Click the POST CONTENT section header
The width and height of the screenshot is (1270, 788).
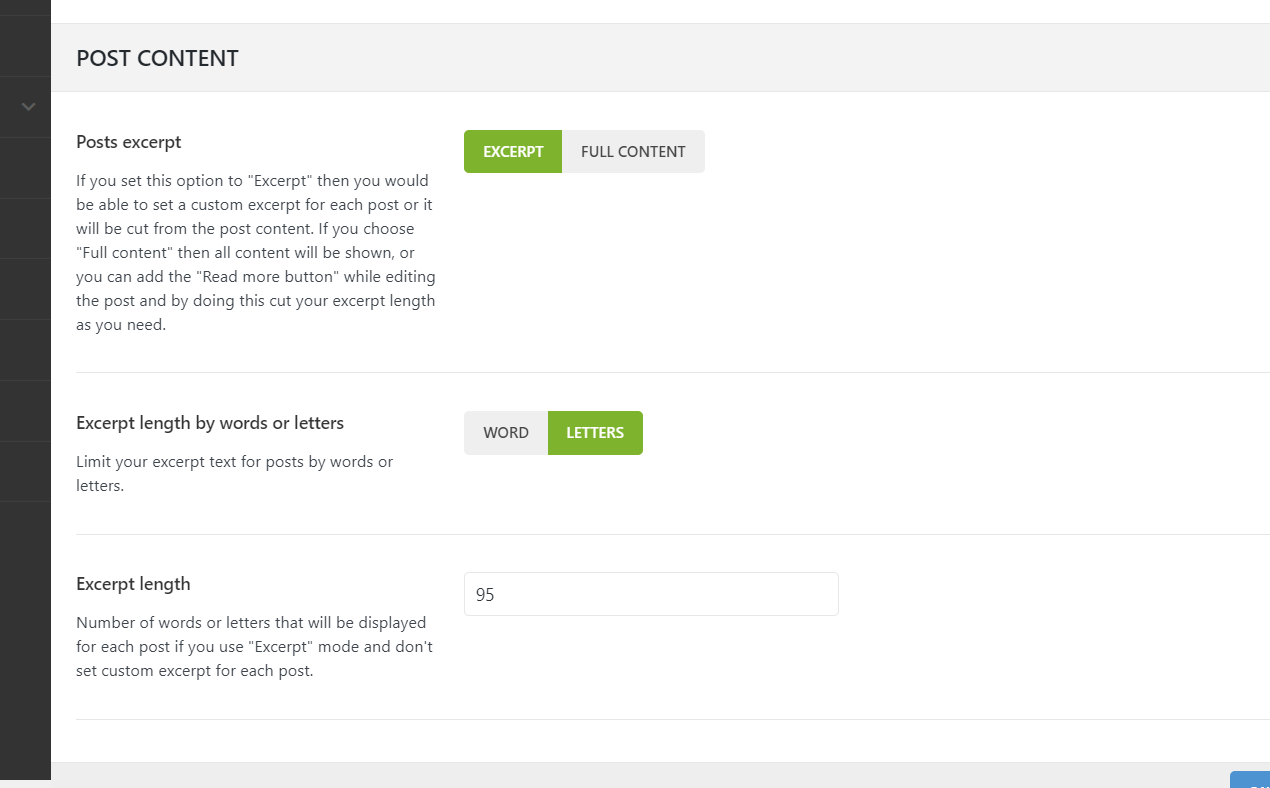click(x=158, y=58)
